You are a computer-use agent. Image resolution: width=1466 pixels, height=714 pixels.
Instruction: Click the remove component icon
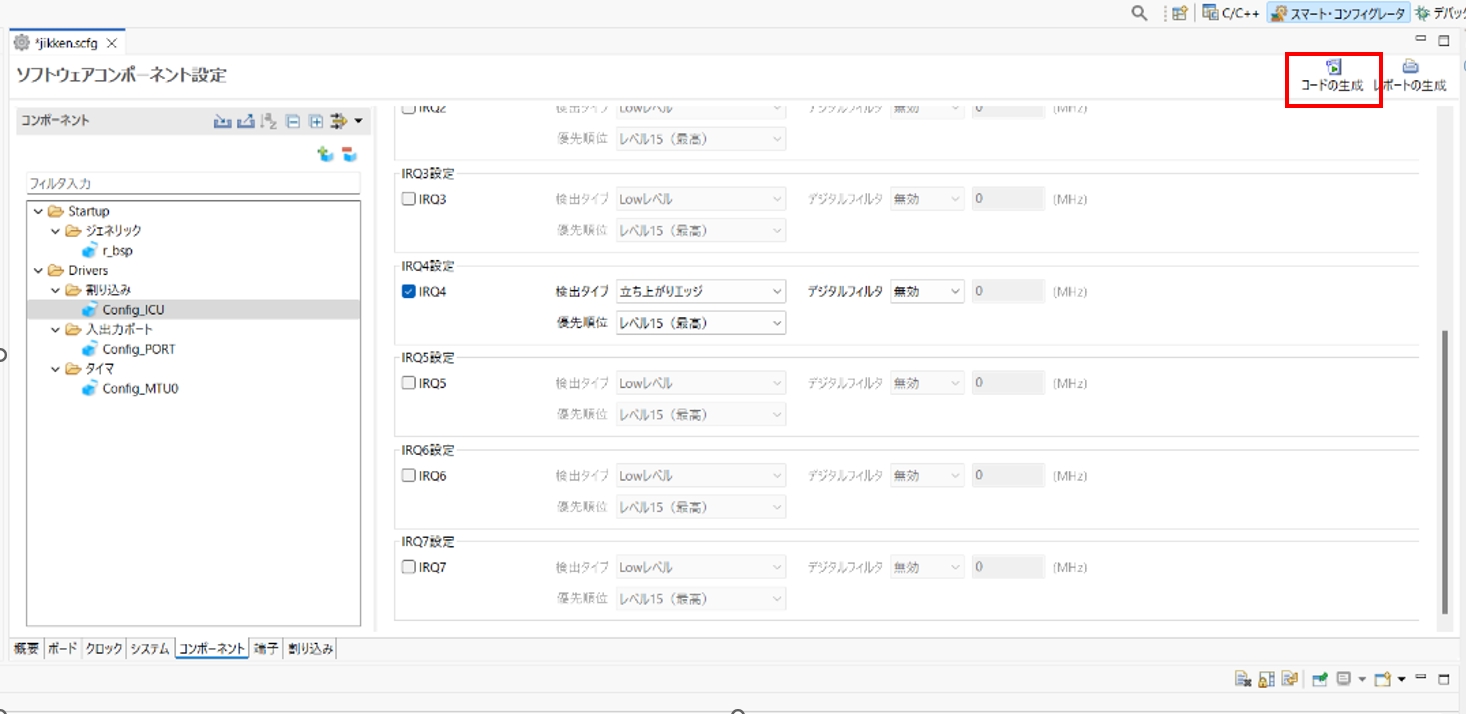(349, 154)
